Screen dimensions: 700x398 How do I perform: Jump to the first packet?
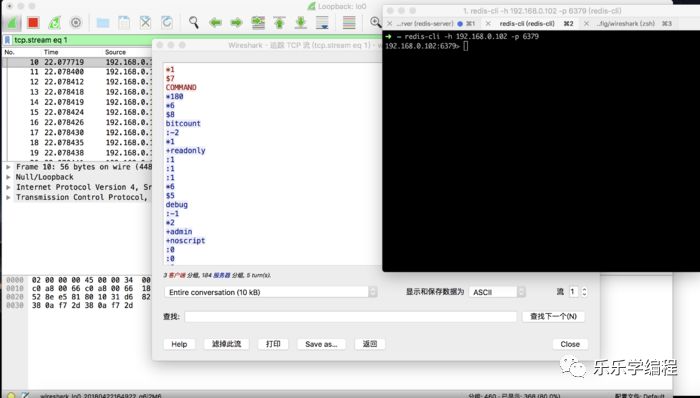pos(279,22)
